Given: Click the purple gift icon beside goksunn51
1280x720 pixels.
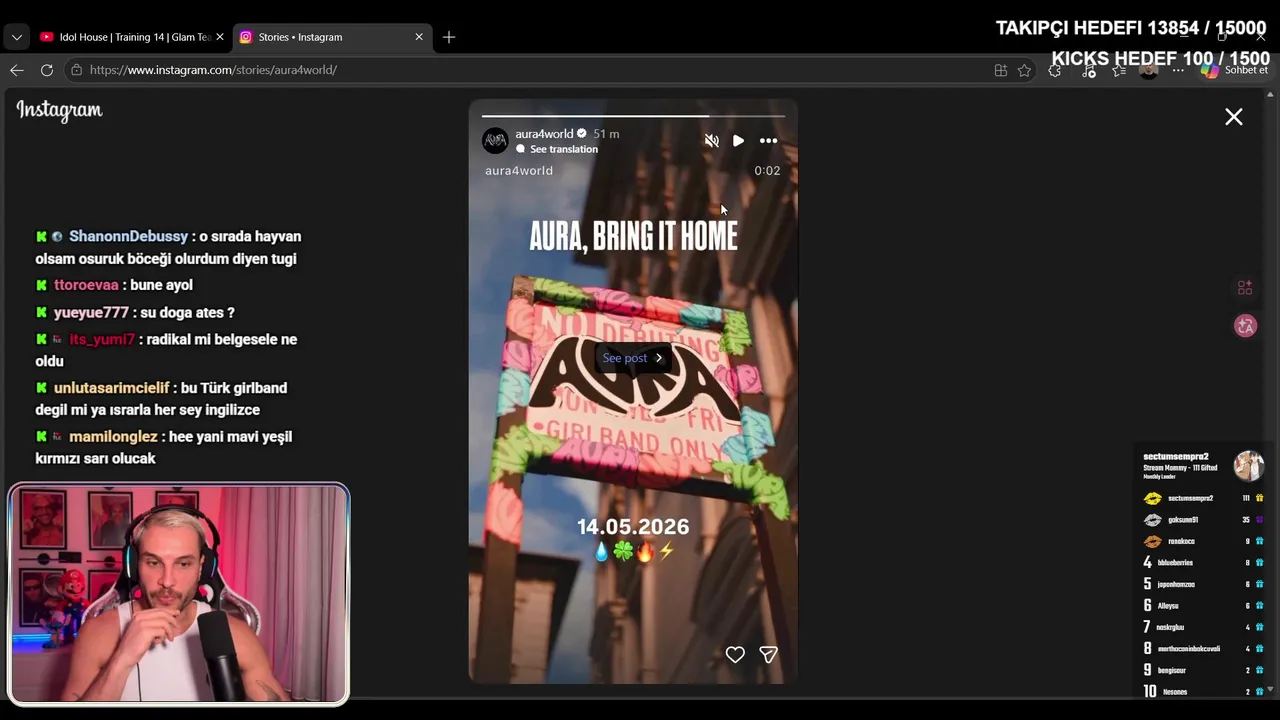Looking at the screenshot, I should 1260,520.
